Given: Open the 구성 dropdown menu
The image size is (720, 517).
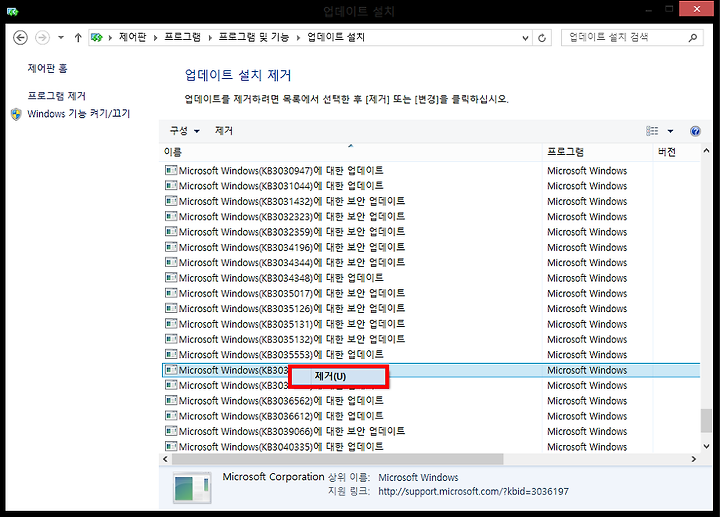Looking at the screenshot, I should pos(184,131).
